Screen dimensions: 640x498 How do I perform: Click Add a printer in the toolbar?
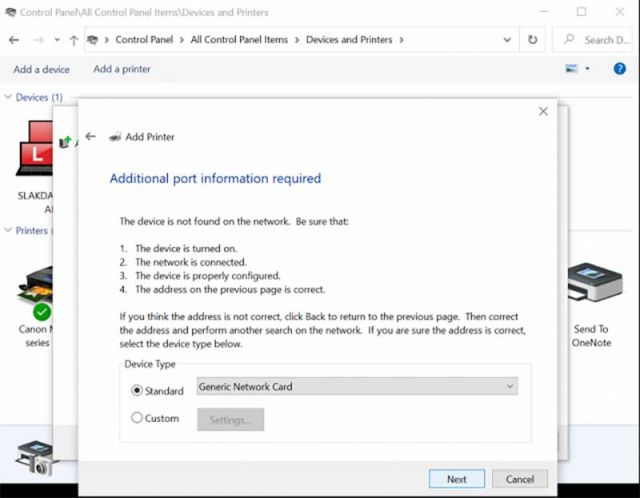click(122, 69)
